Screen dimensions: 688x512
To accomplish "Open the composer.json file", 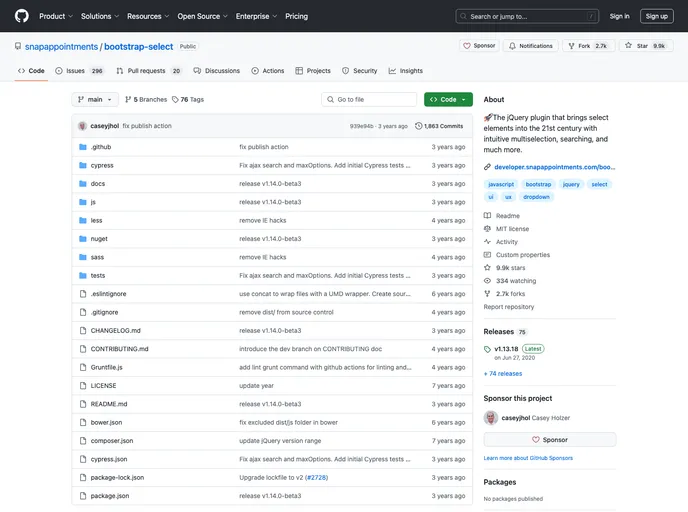I will click(x=112, y=441).
